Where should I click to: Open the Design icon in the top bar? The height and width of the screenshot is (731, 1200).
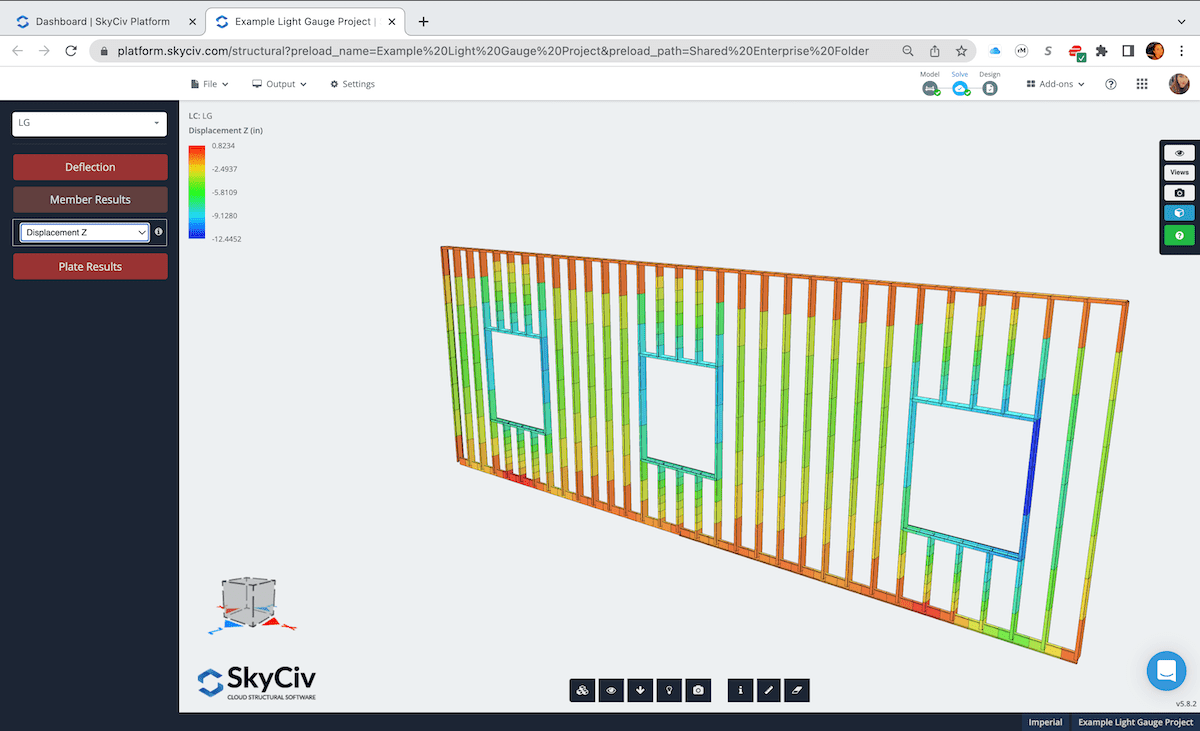989,88
